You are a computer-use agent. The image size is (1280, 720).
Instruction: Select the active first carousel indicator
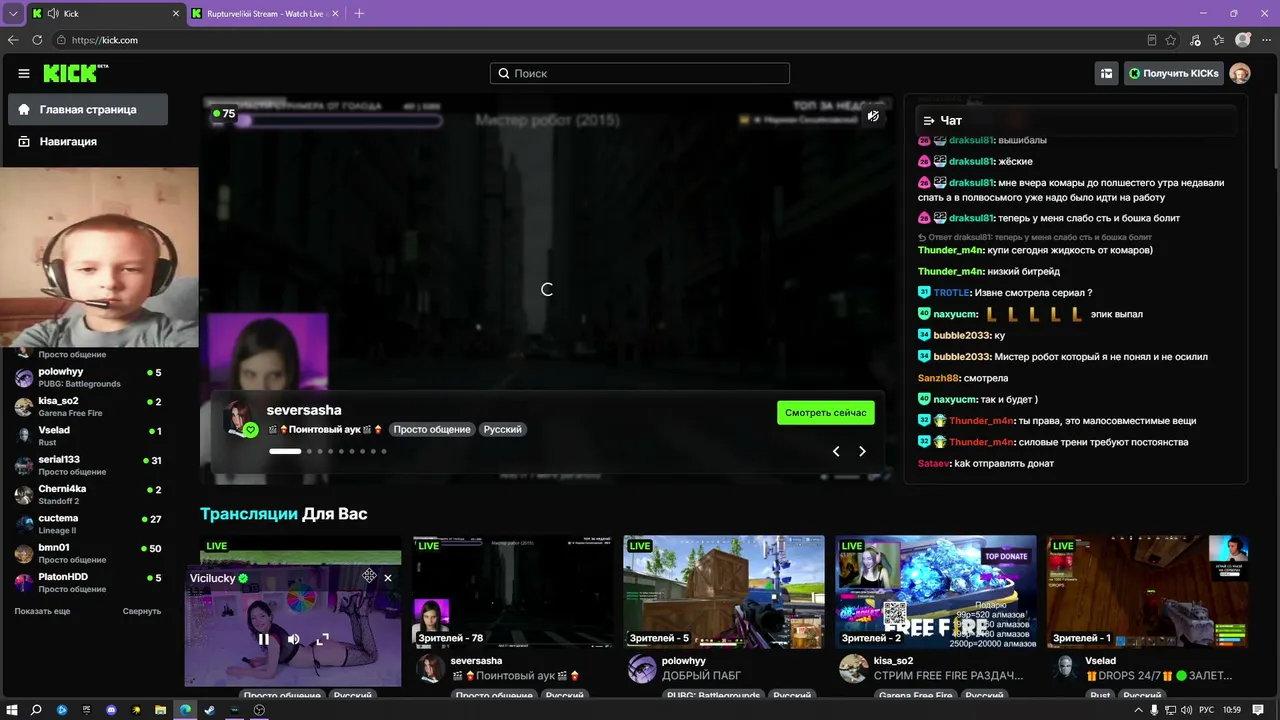pos(285,451)
